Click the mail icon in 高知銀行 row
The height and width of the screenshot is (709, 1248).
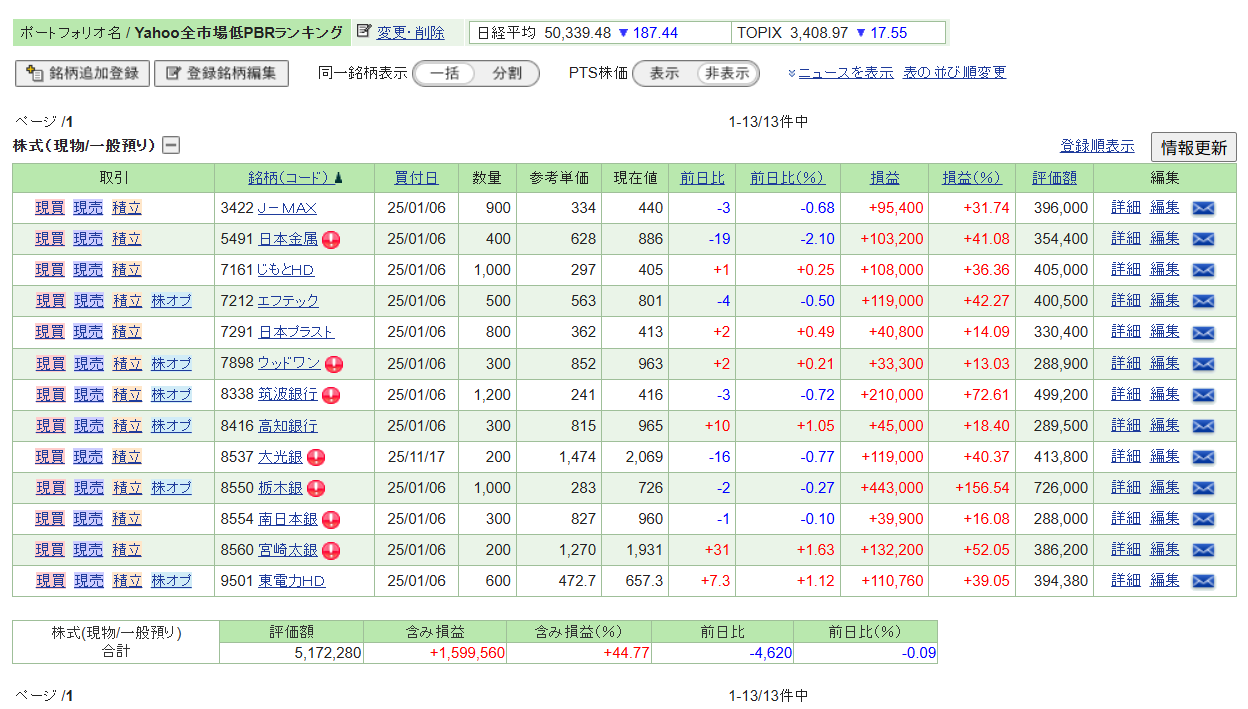[x=1203, y=426]
